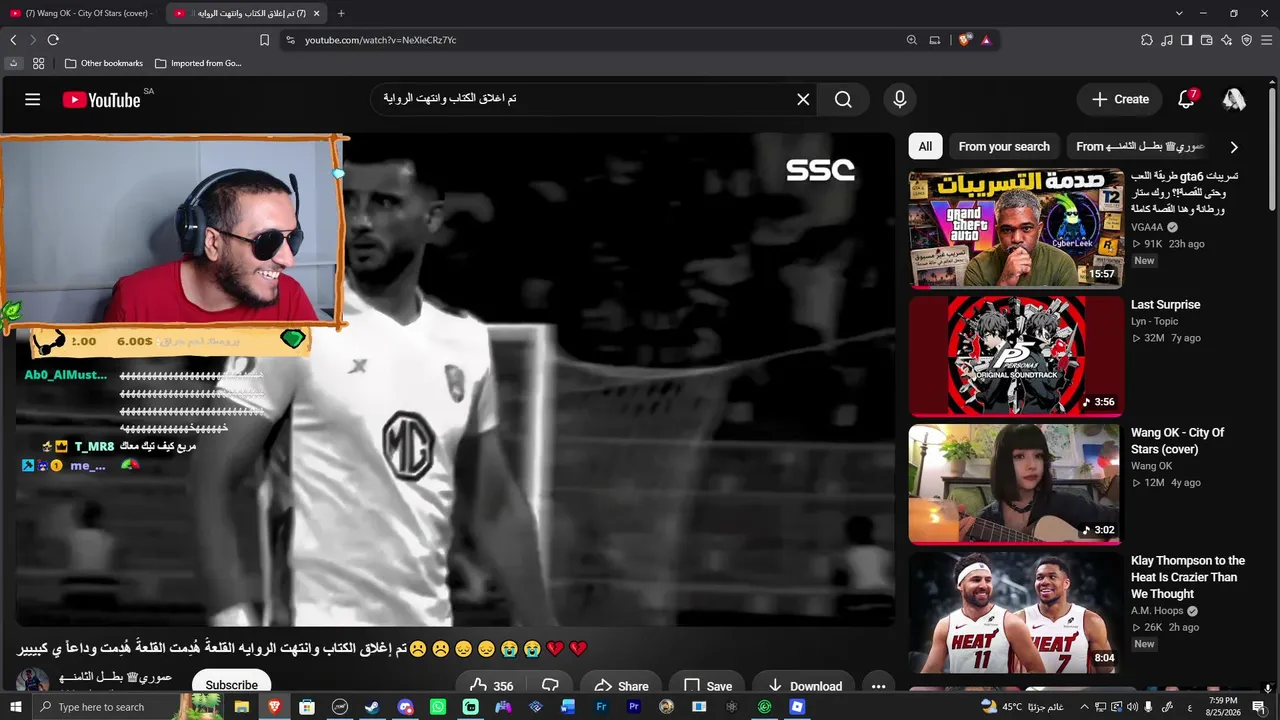The width and height of the screenshot is (1280, 720).
Task: Open the "Last Surprise" video thumbnail
Action: 1016,356
